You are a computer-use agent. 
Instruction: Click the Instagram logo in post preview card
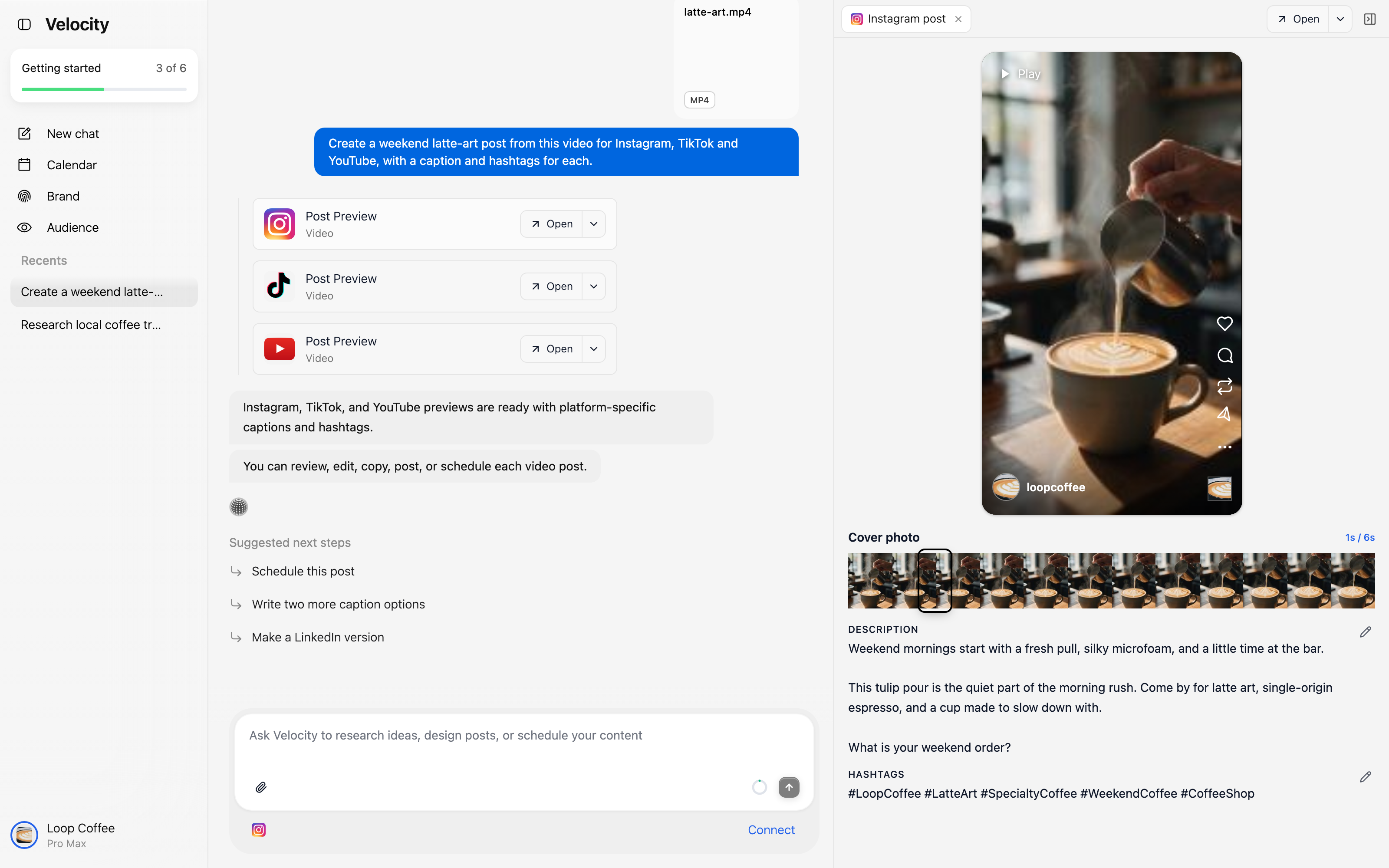click(x=280, y=224)
